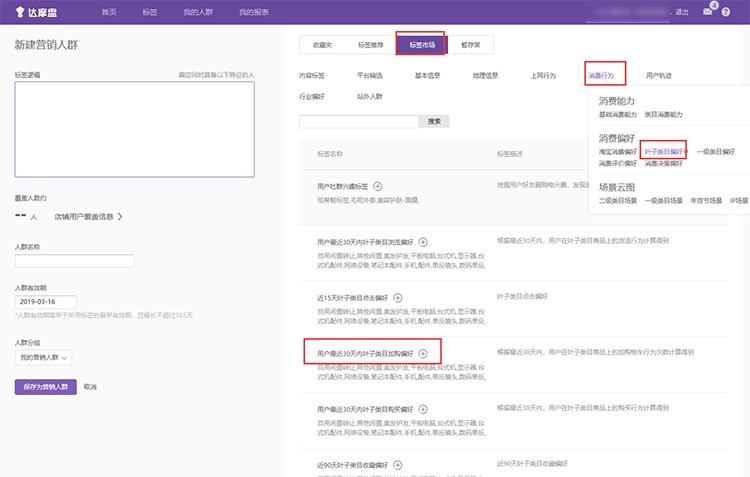The image size is (750, 477).
Task: Switch to the 标签推荐 tab
Action: pyautogui.click(x=371, y=45)
